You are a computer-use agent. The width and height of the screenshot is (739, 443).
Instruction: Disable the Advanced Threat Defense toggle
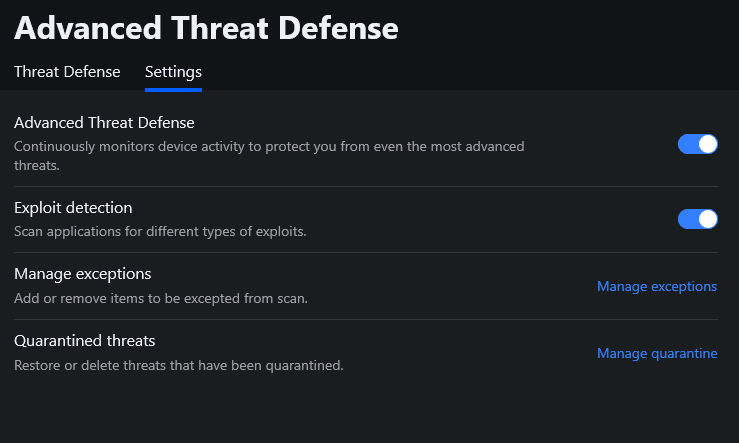coord(698,144)
